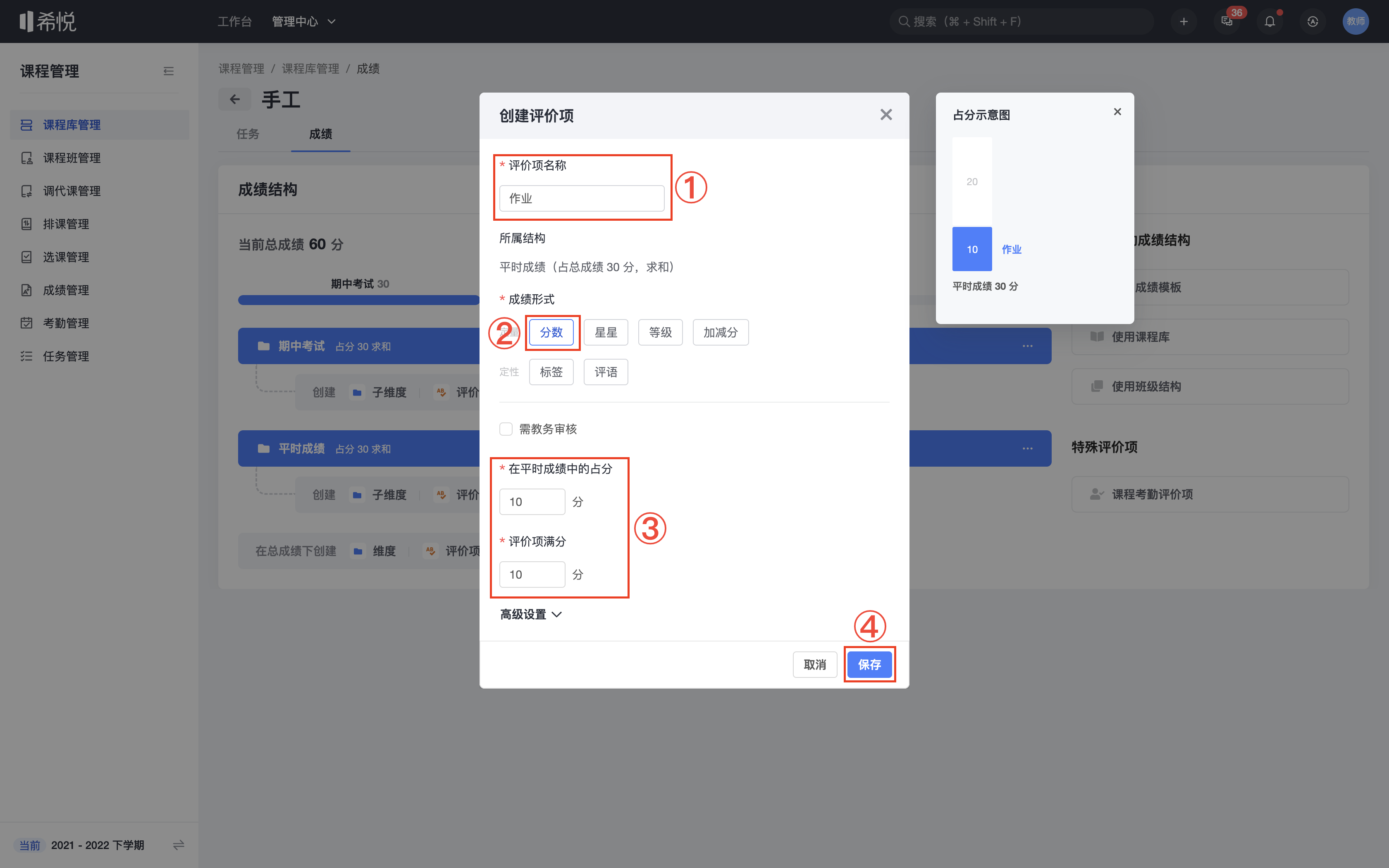The width and height of the screenshot is (1389, 868).
Task: Click the 平时成绩 folder icon
Action: pyautogui.click(x=263, y=448)
